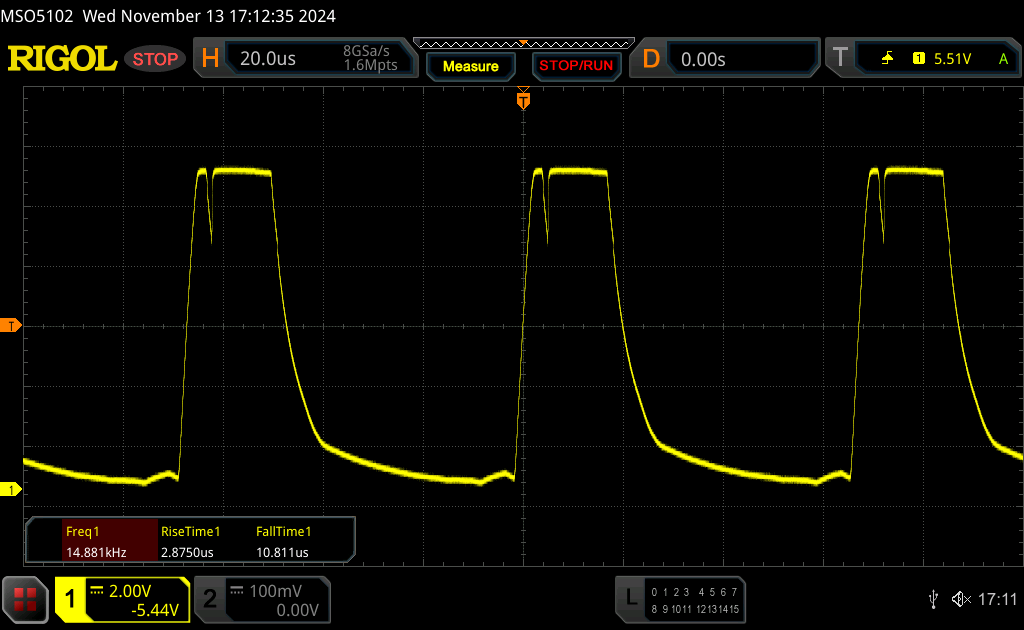Viewport: 1024px width, 630px height.
Task: Click the 17:11 clock display
Action: point(997,599)
